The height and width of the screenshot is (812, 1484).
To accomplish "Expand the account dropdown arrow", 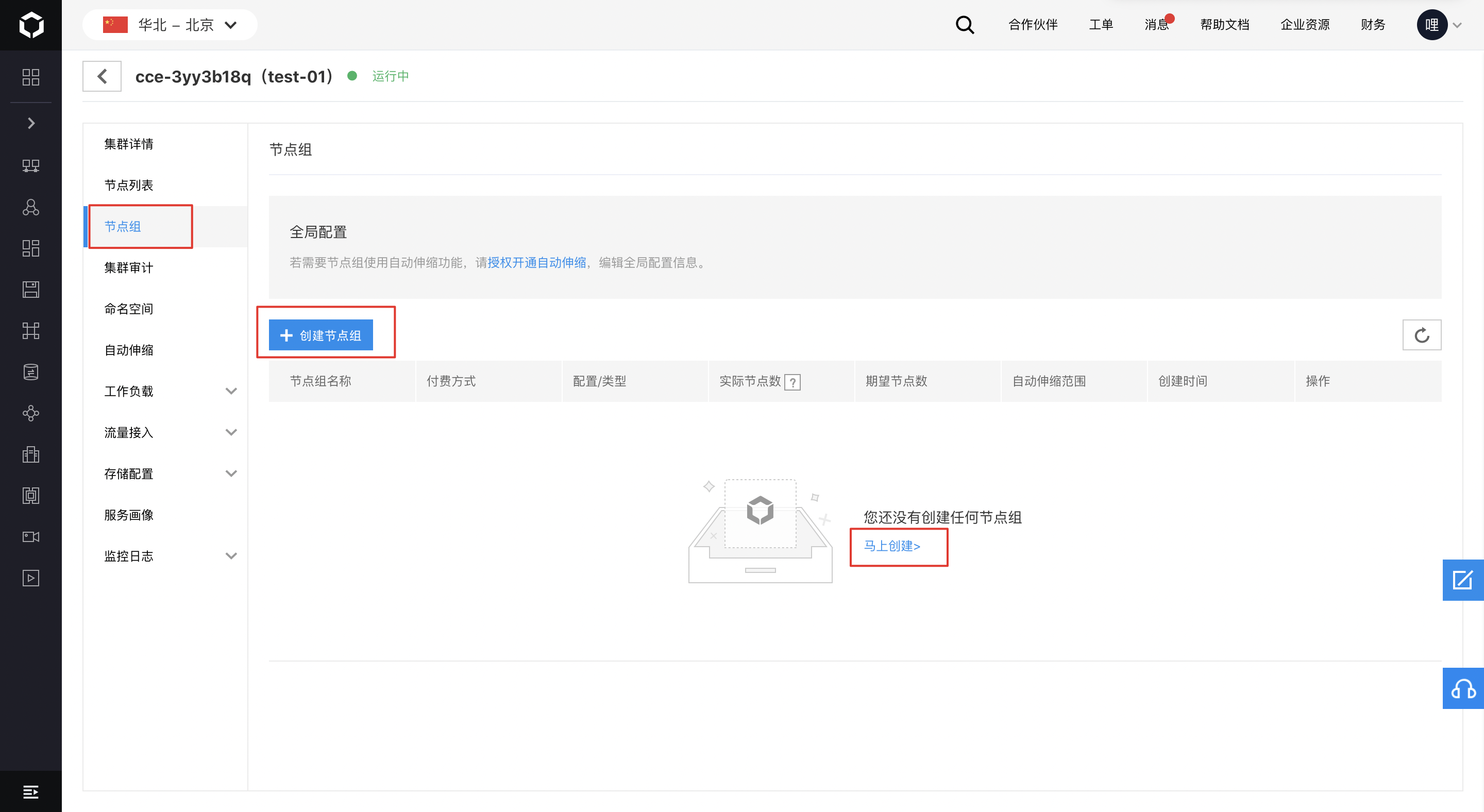I will (x=1458, y=25).
